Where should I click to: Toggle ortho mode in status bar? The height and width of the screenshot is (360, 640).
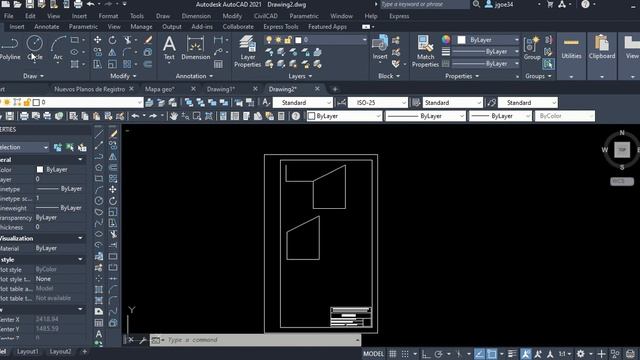[426, 354]
